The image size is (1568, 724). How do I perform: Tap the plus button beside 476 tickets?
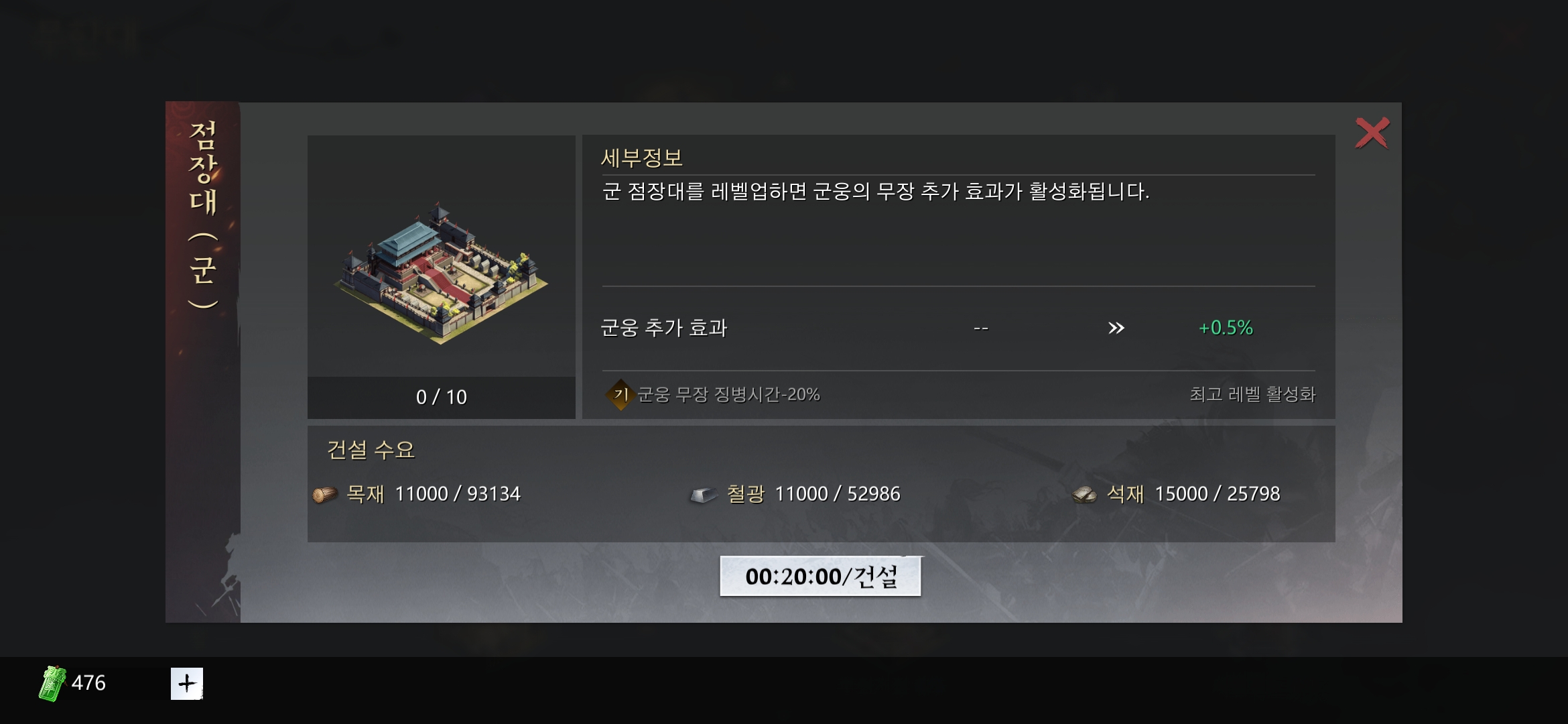tap(186, 683)
